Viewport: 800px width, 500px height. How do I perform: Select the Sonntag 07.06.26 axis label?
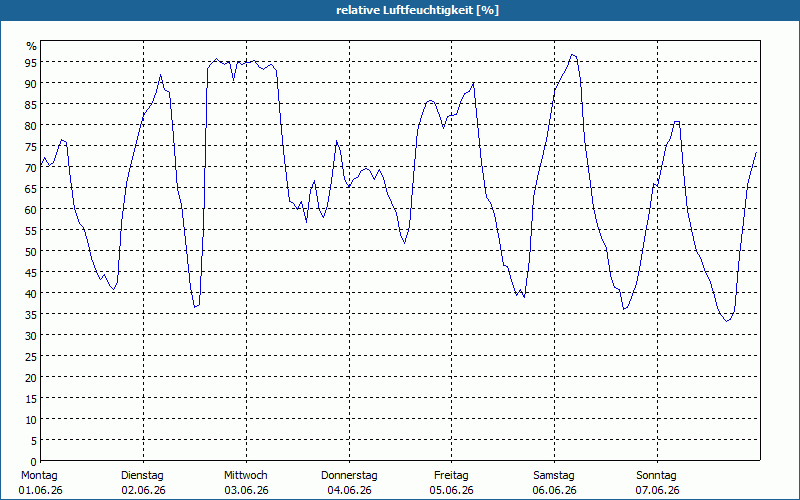[x=657, y=483]
